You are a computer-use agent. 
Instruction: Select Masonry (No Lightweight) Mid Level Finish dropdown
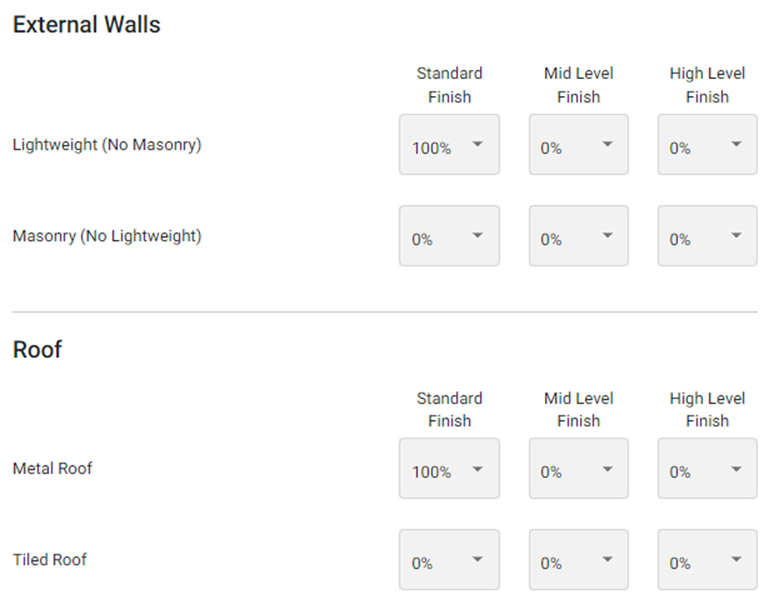click(578, 236)
